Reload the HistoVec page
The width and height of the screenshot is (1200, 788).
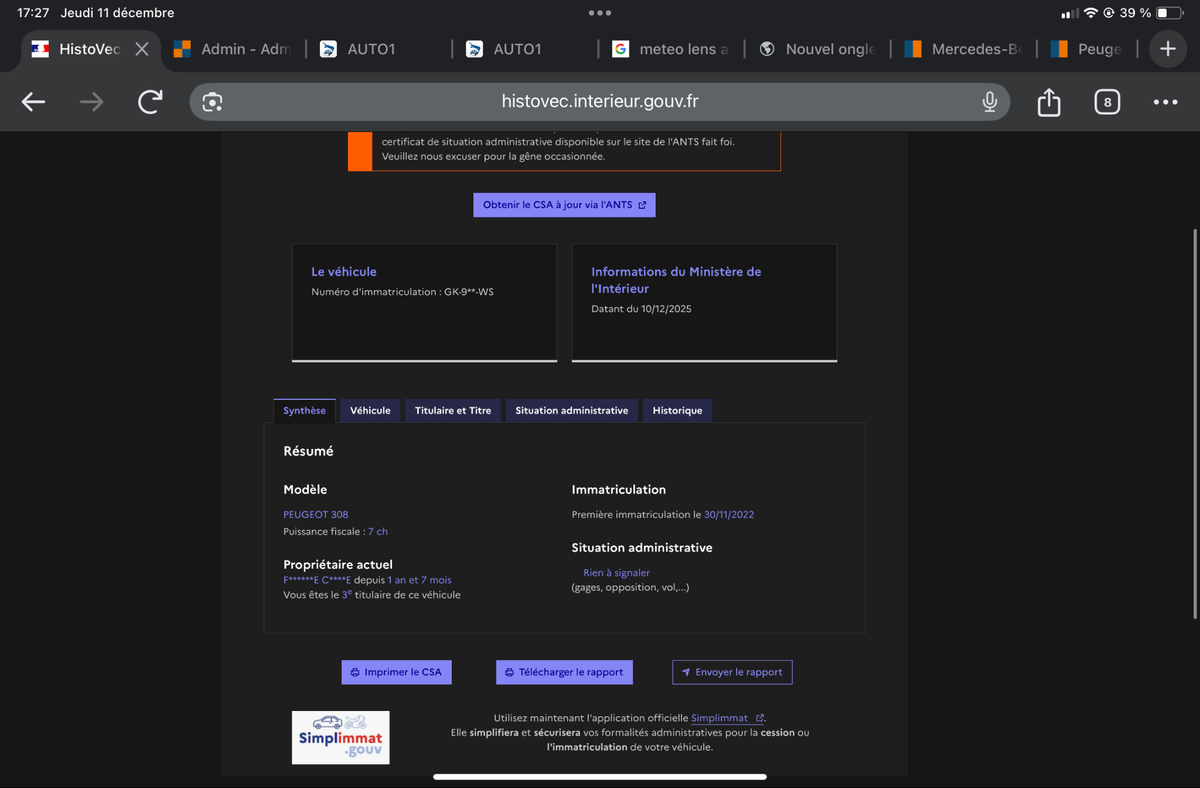coord(150,102)
